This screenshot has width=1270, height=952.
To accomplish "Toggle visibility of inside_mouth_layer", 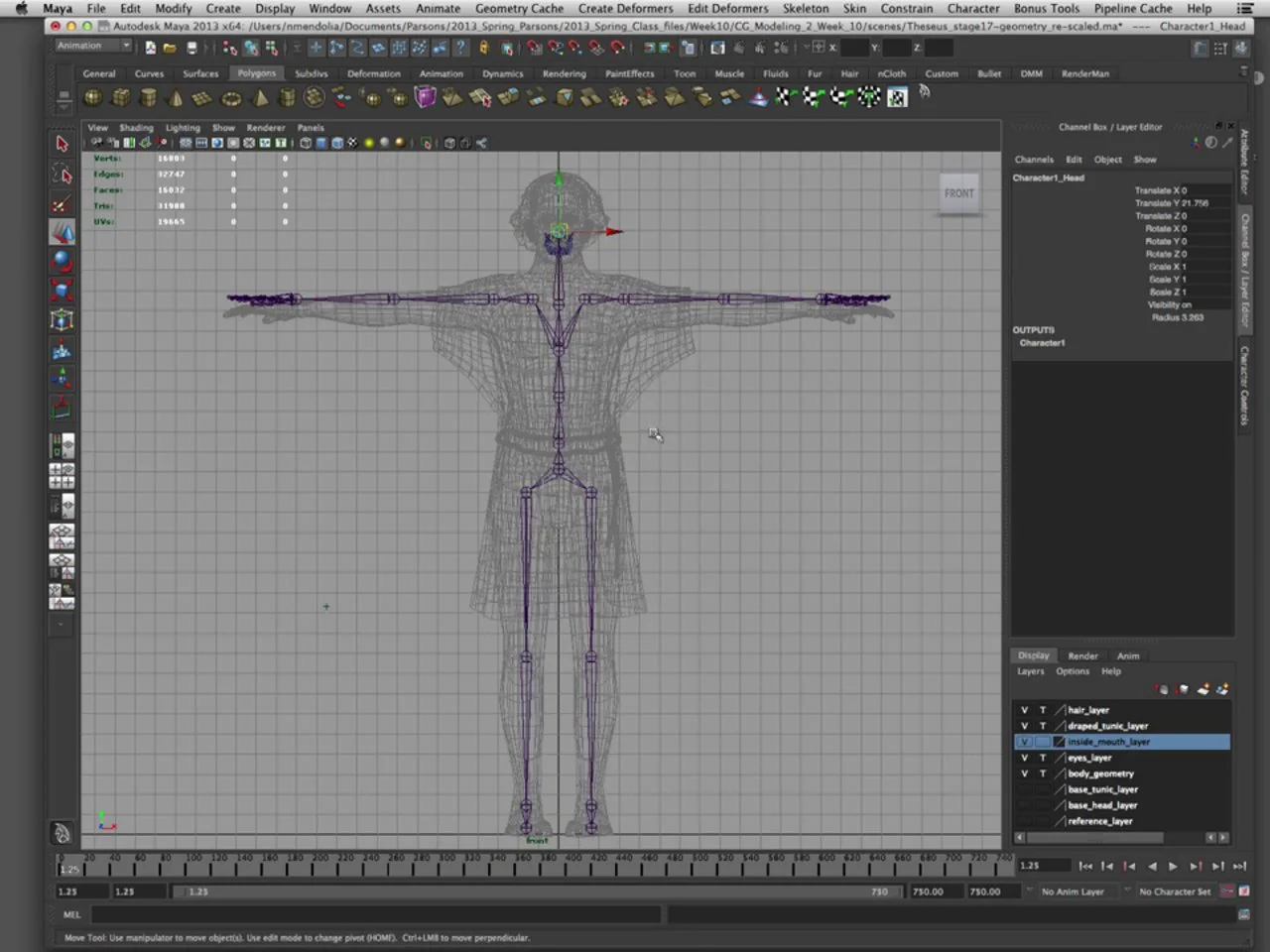I will pyautogui.click(x=1024, y=742).
